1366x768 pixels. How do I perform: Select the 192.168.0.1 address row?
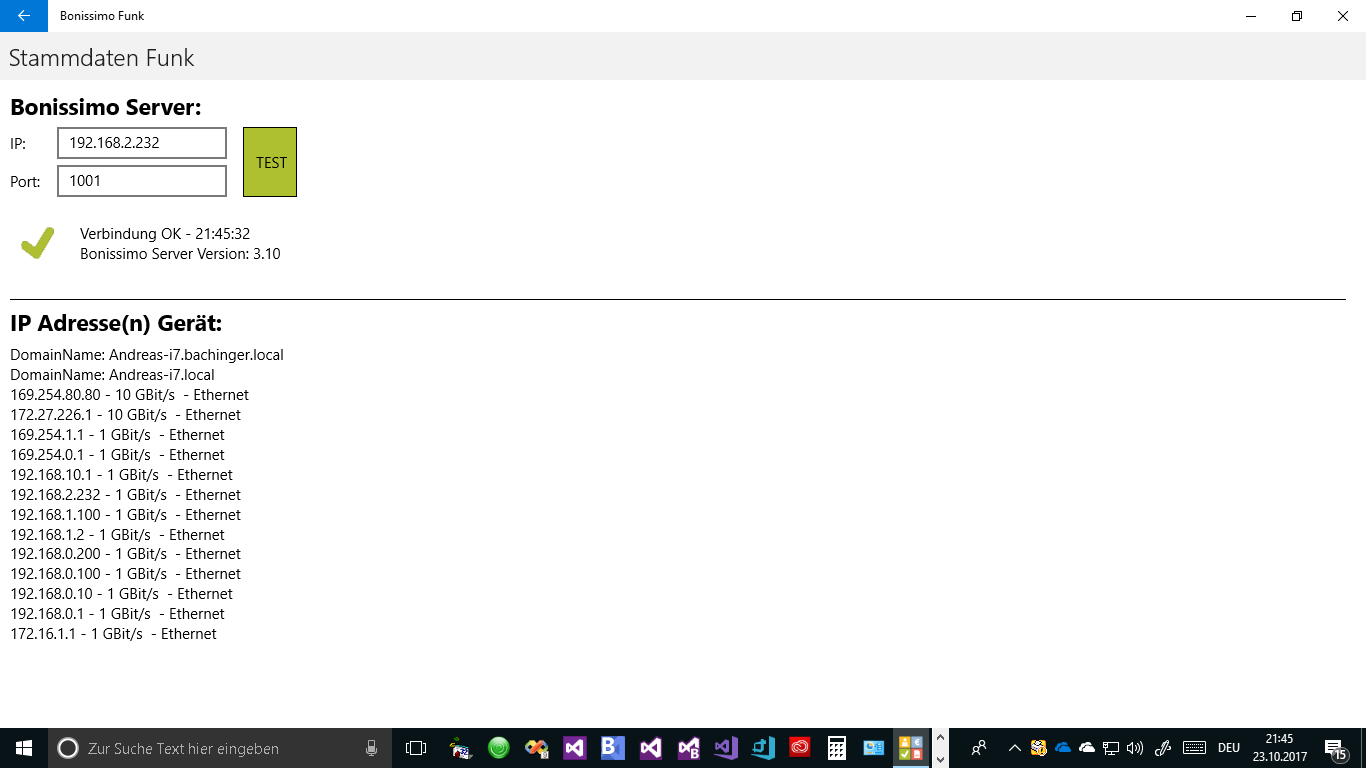click(117, 614)
